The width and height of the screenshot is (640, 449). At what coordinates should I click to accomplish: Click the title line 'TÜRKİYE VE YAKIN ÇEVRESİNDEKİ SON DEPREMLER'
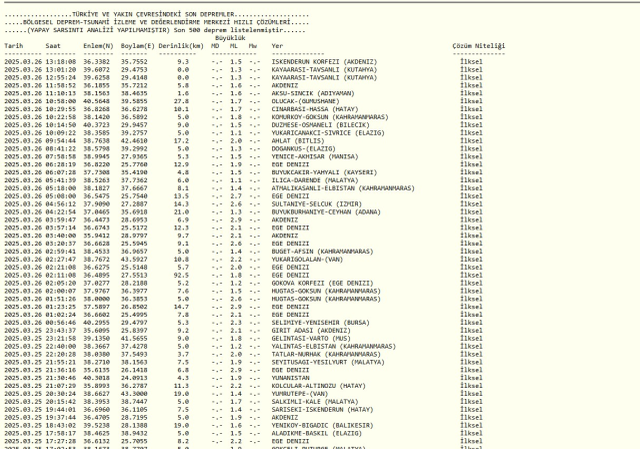pos(153,14)
